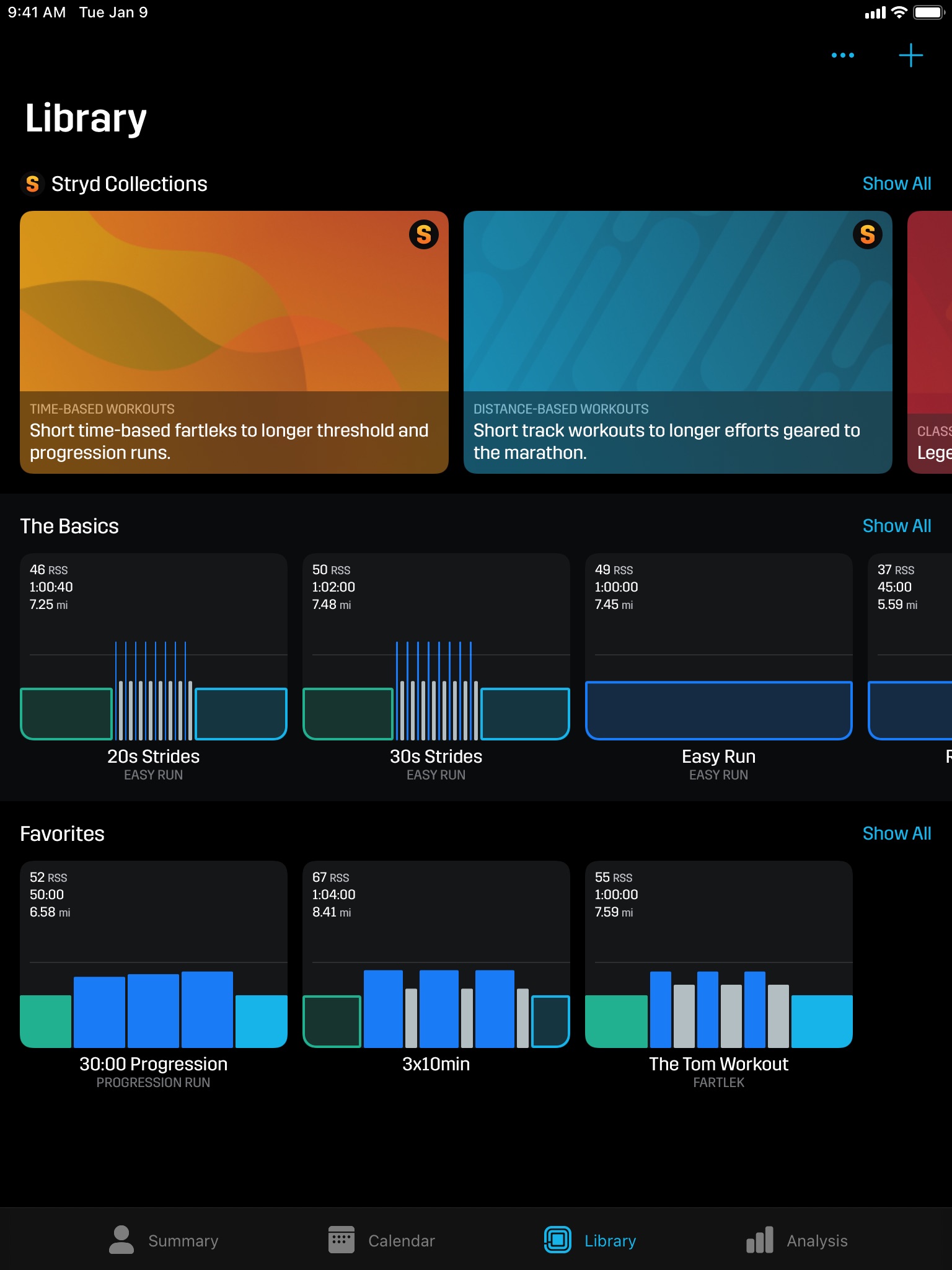Tap the Stryd Collections section title

[130, 184]
